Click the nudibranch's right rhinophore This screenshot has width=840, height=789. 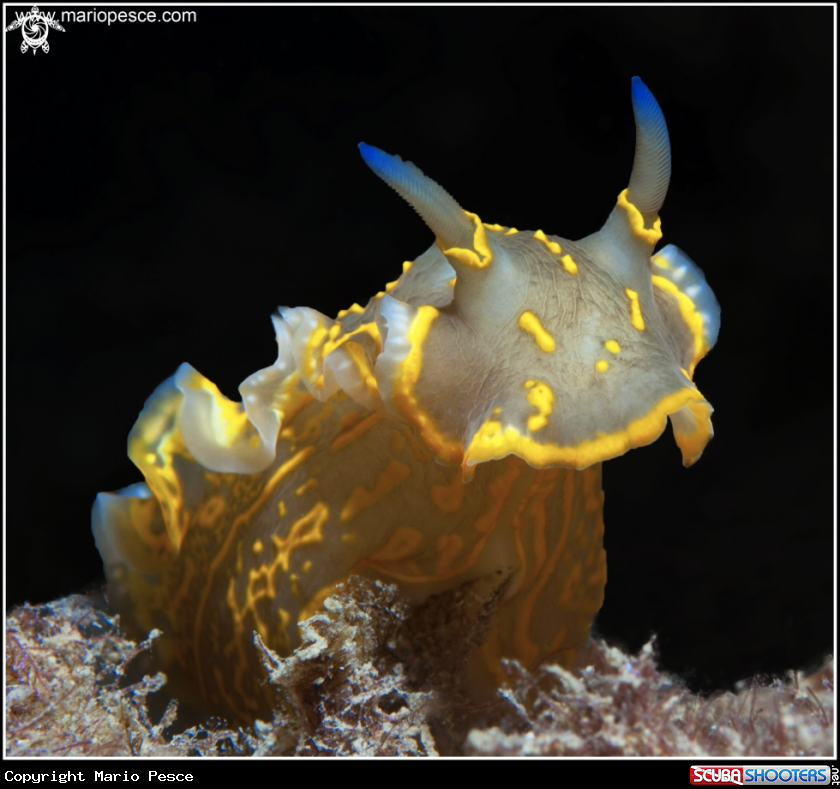pyautogui.click(x=649, y=150)
